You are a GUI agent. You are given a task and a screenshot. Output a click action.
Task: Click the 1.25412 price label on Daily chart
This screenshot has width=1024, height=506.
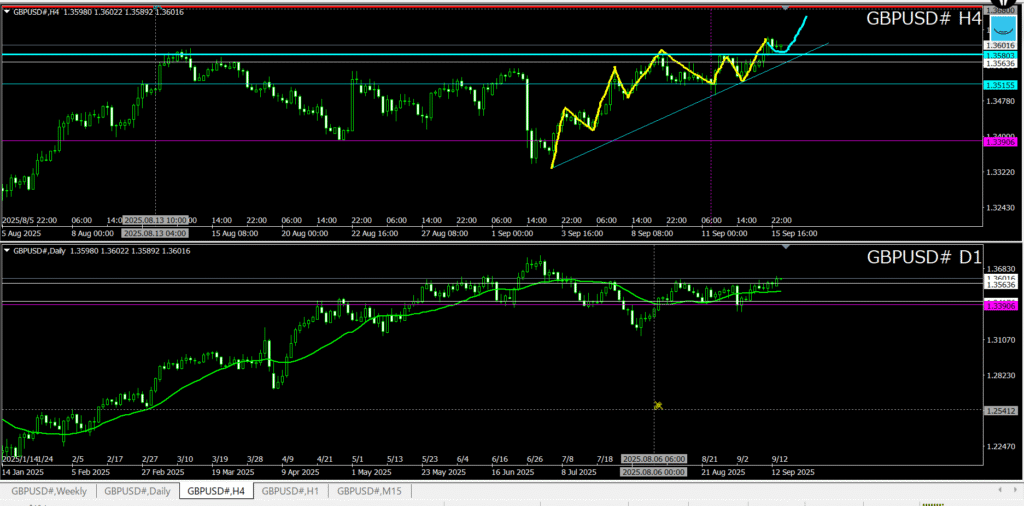(1000, 411)
